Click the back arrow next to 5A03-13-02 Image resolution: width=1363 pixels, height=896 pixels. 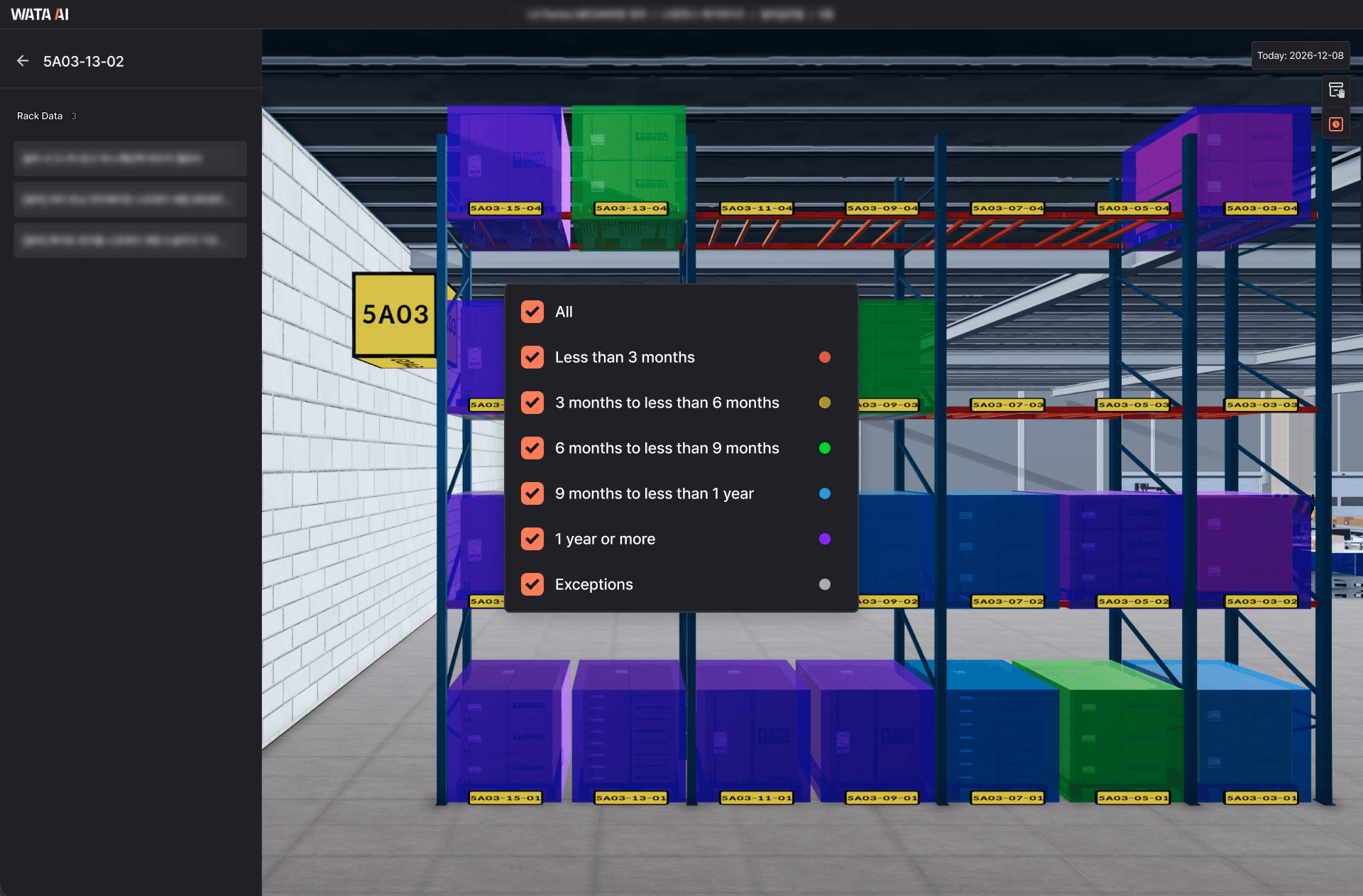(x=23, y=61)
